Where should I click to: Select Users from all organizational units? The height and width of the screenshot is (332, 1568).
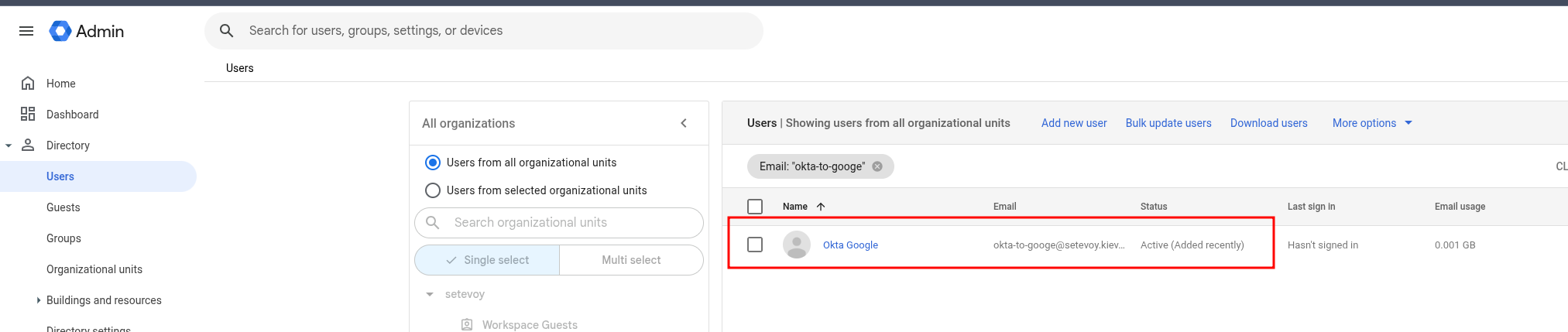click(433, 163)
